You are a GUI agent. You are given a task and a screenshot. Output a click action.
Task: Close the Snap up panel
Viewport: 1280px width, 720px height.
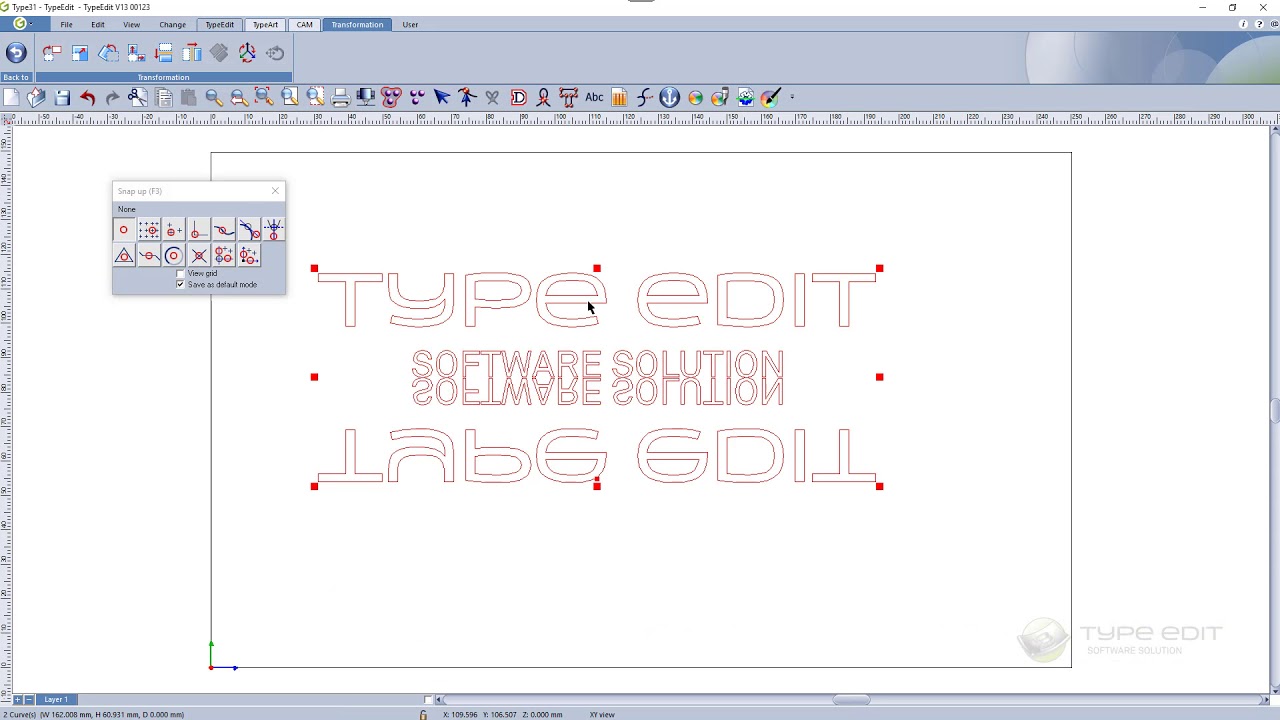point(275,191)
